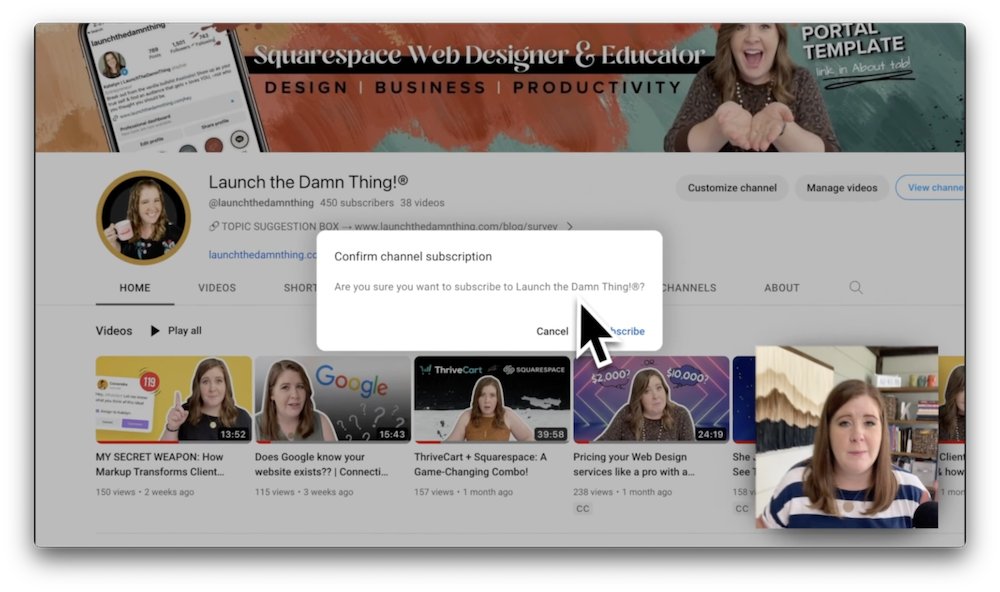Viewport: 1000px width, 592px height.
Task: Click the 'Confirm channel subscription' dialog title
Action: (x=413, y=256)
